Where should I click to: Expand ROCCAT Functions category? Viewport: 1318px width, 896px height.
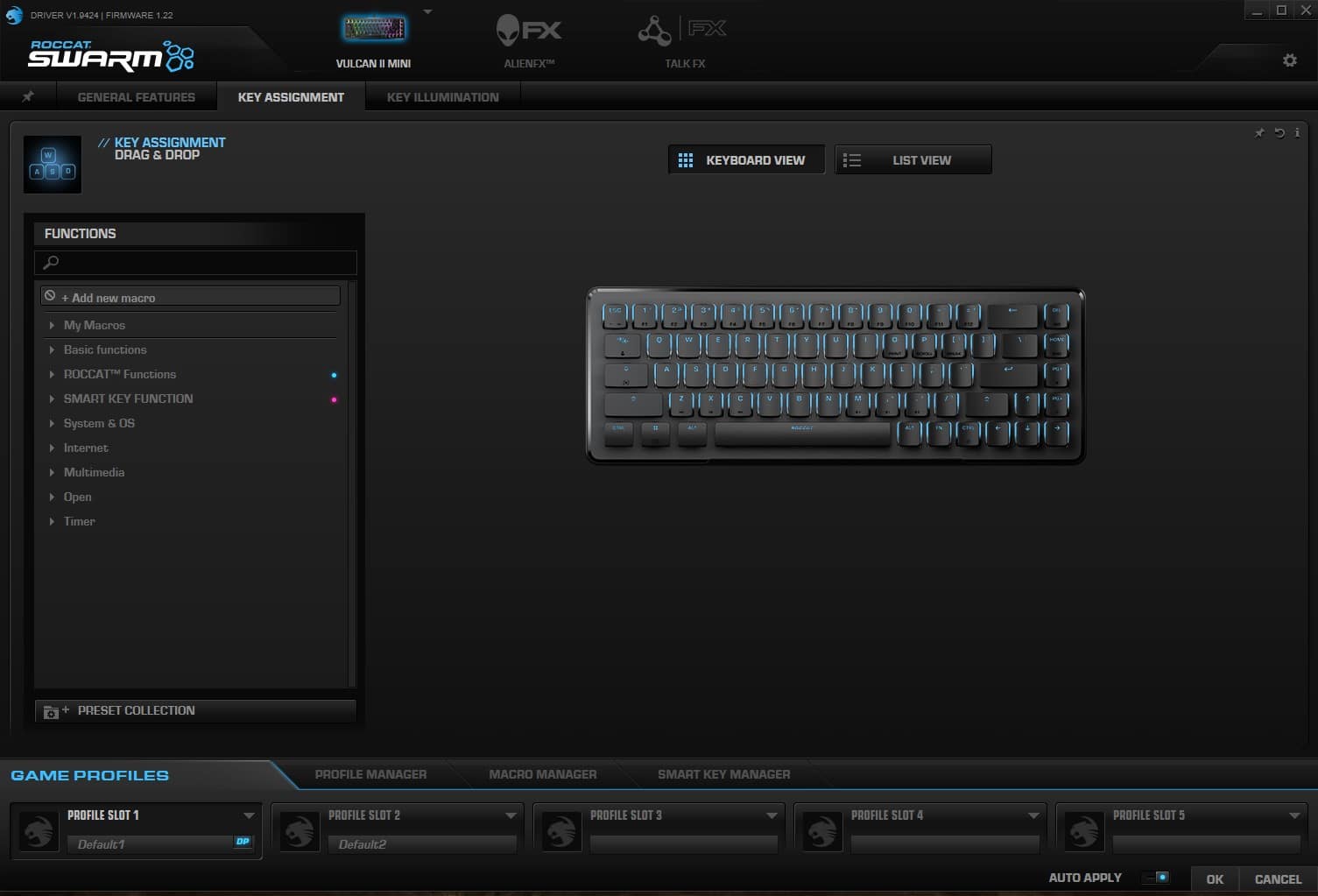53,374
